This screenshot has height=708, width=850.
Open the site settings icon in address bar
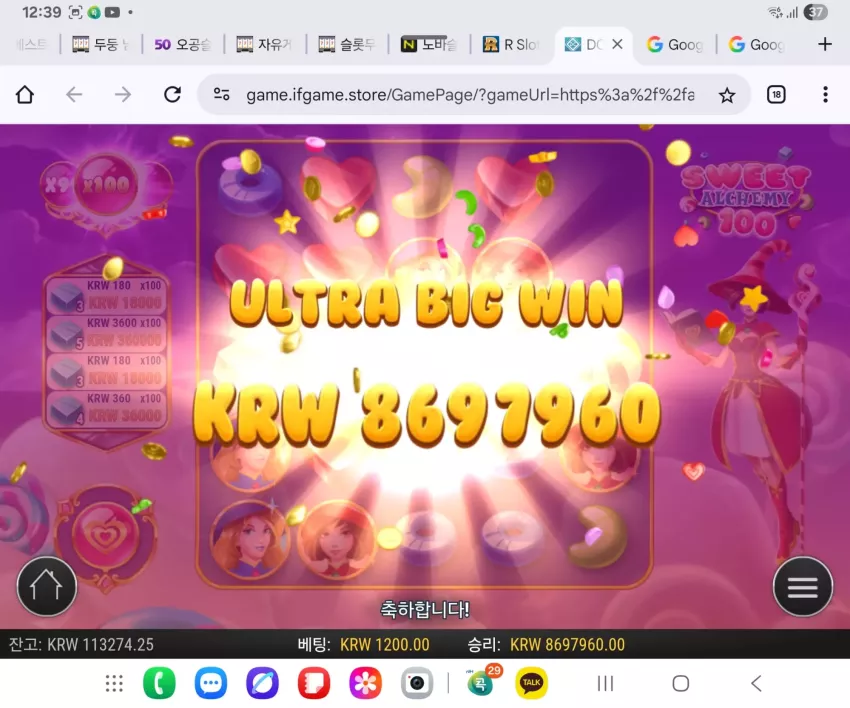(222, 95)
